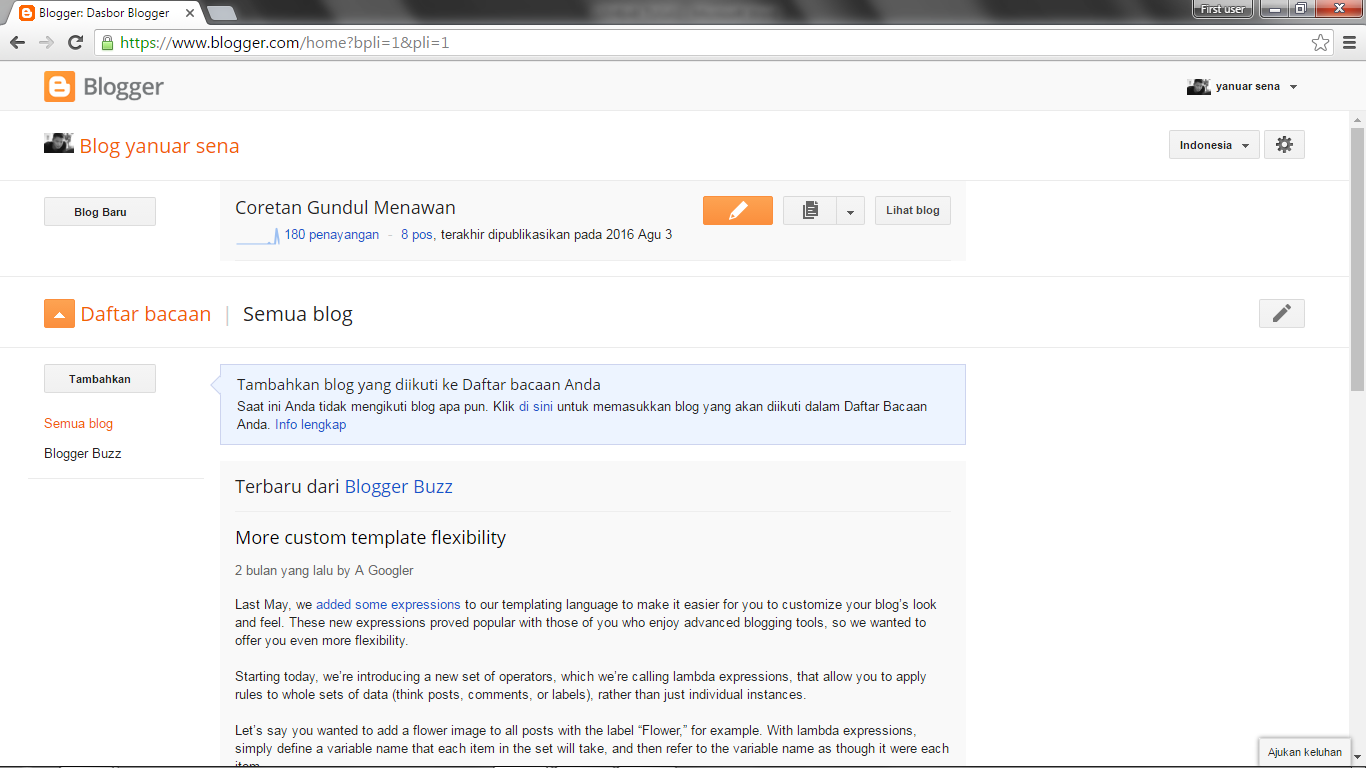Click the 'di sini' link
The height and width of the screenshot is (768, 1366).
click(536, 407)
